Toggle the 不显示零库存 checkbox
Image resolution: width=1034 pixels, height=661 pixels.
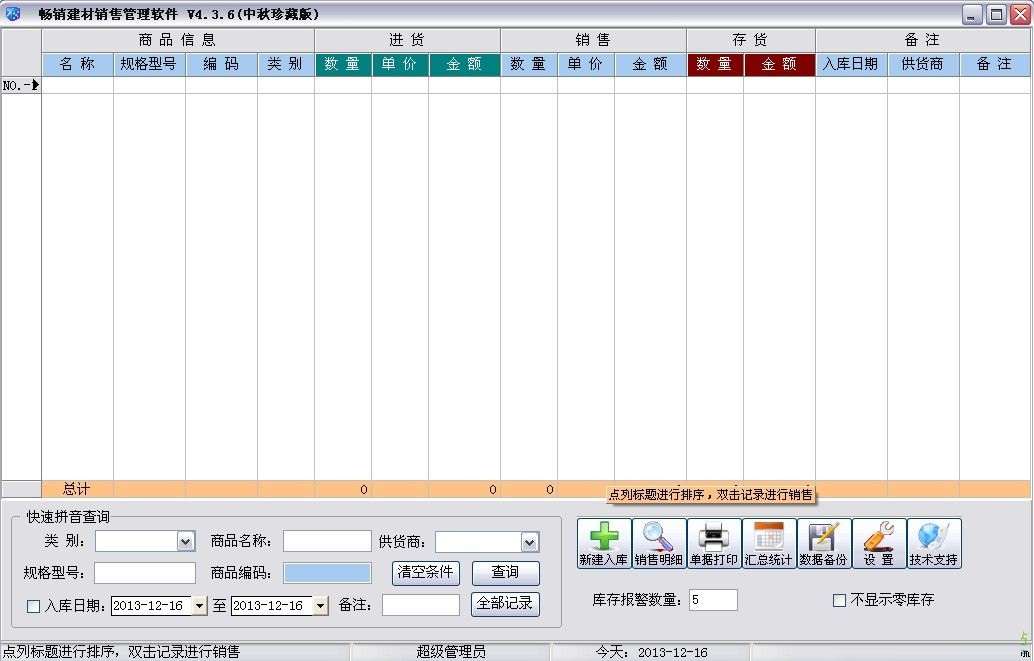(x=839, y=600)
